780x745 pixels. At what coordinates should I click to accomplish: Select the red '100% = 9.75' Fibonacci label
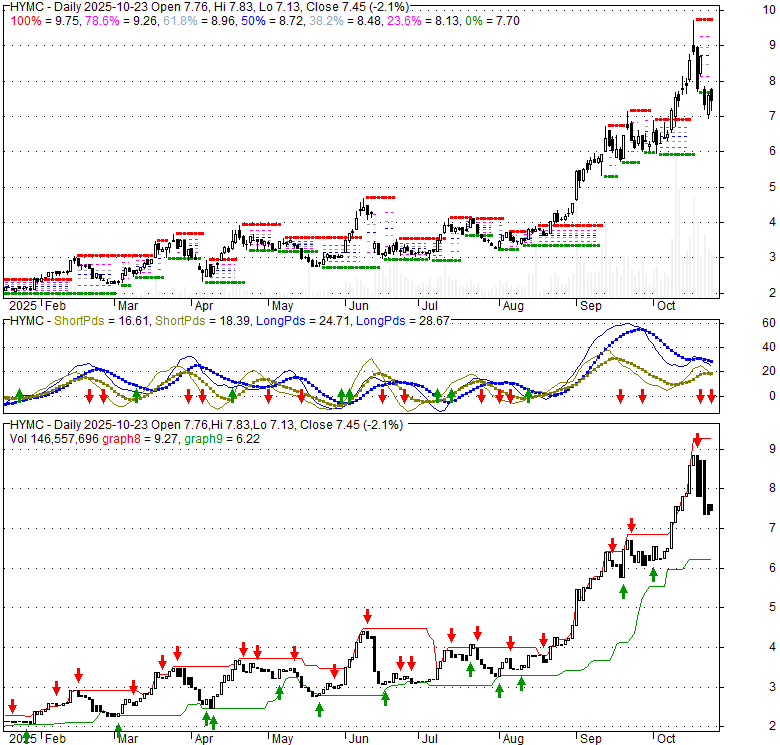pos(46,21)
